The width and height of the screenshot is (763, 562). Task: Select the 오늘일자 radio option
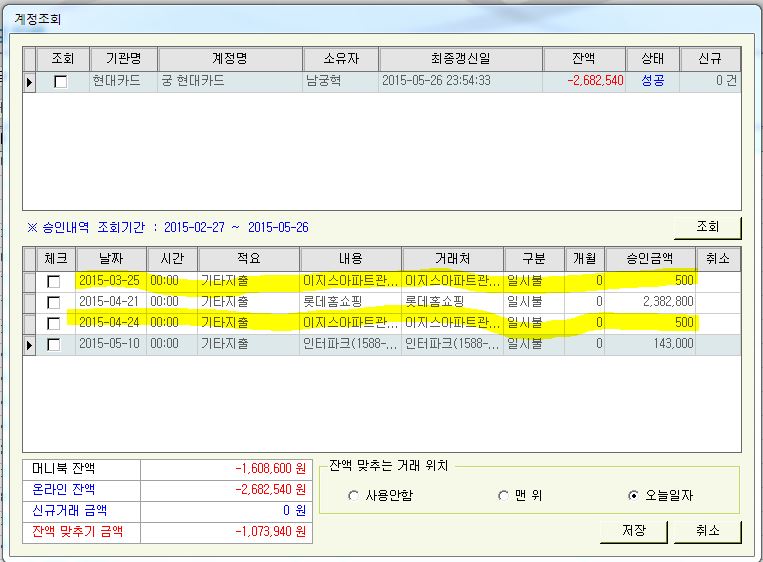pyautogui.click(x=632, y=495)
